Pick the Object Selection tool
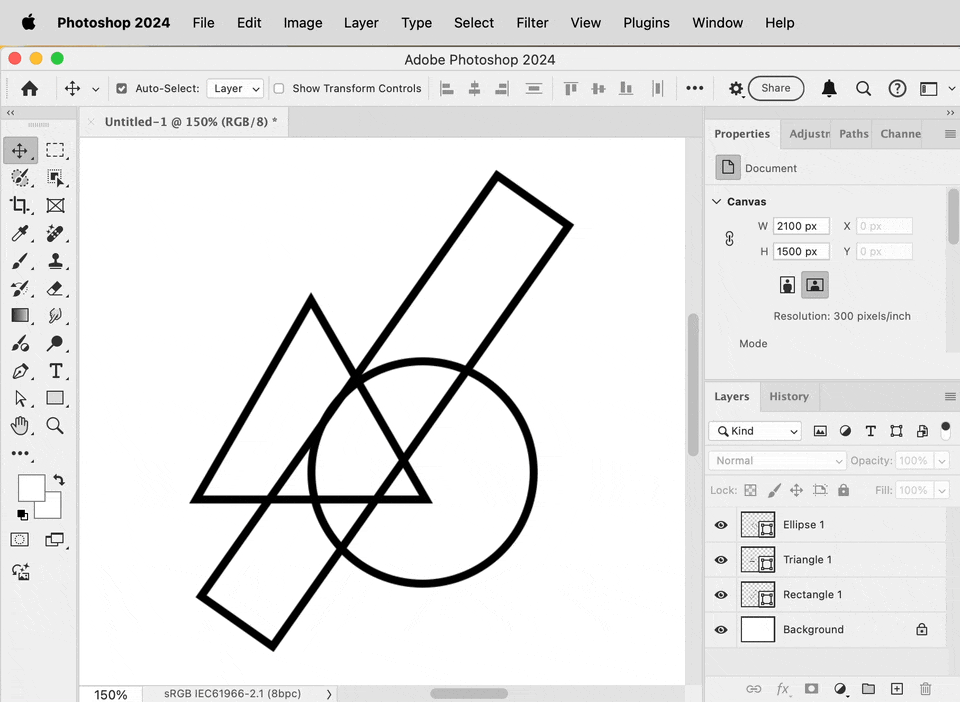This screenshot has width=960, height=702. pos(55,178)
